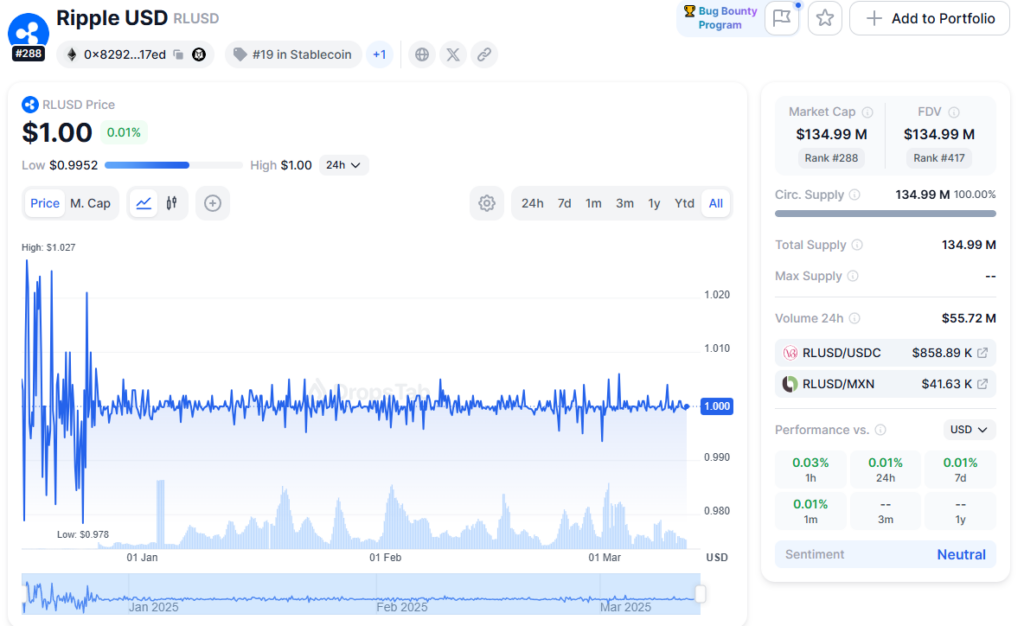Click the Ripple USD logo icon

point(28,33)
